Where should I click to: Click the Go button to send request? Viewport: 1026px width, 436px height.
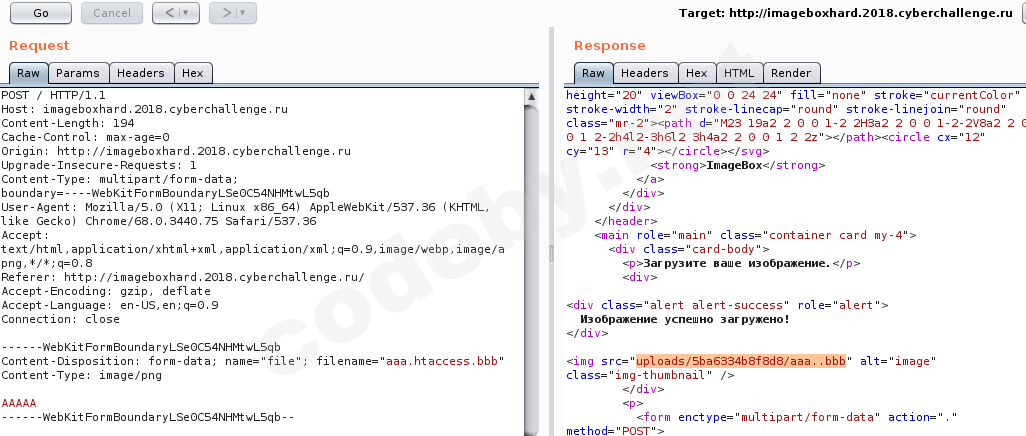(x=40, y=13)
